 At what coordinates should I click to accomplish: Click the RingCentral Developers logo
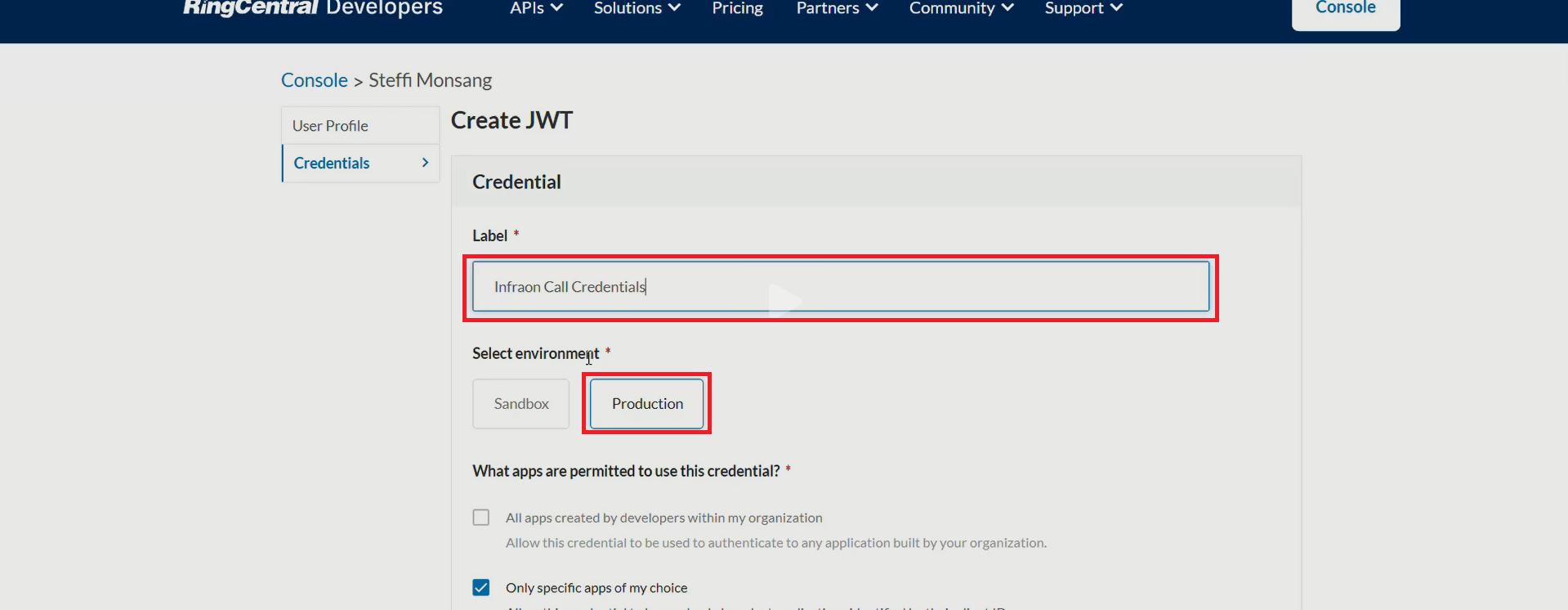(312, 8)
